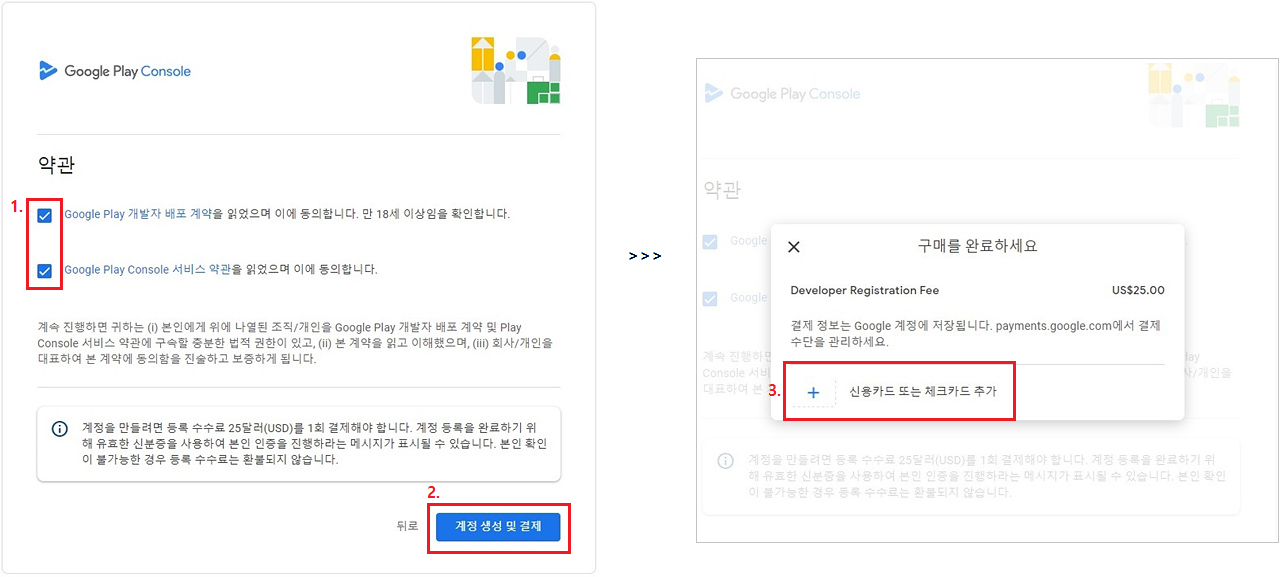Click the dimmed Google Play Console logo behind the dialog
Image resolution: width=1285 pixels, height=577 pixels.
point(782,94)
